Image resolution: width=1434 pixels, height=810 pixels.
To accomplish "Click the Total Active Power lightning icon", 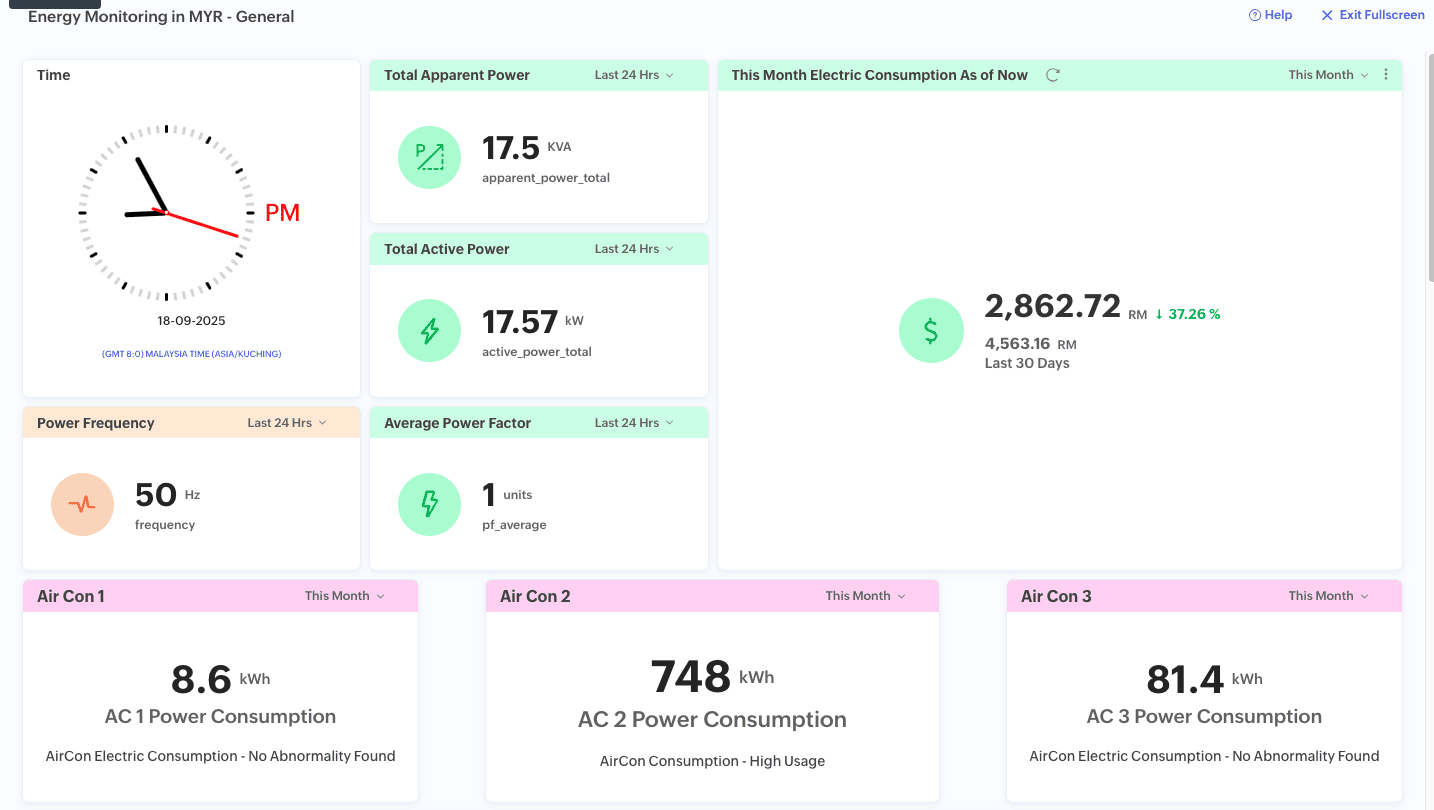I will pyautogui.click(x=429, y=331).
